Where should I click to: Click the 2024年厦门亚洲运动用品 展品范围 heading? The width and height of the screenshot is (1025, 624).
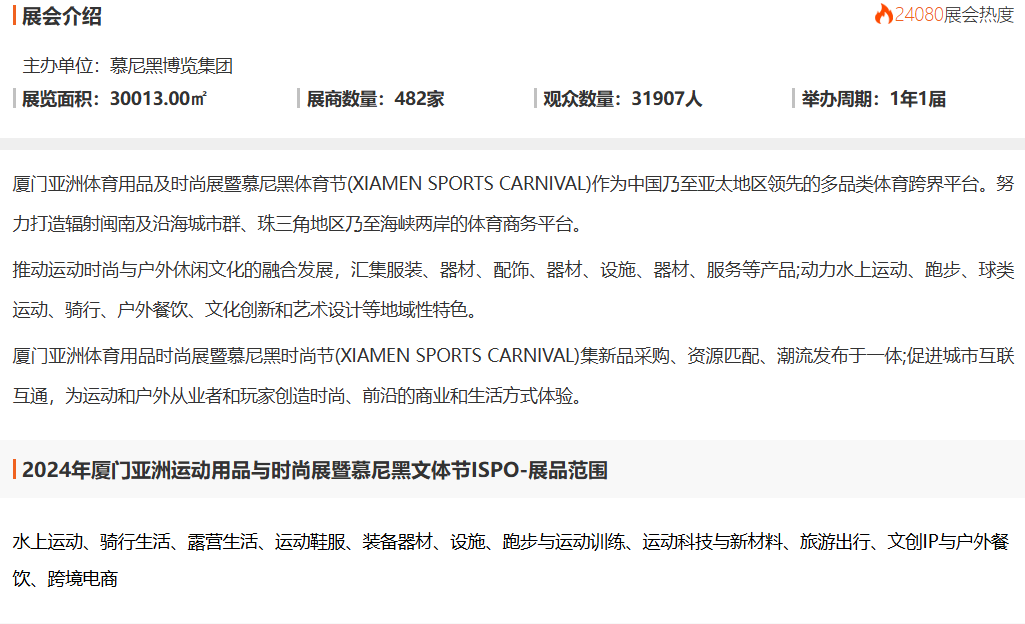[314, 470]
